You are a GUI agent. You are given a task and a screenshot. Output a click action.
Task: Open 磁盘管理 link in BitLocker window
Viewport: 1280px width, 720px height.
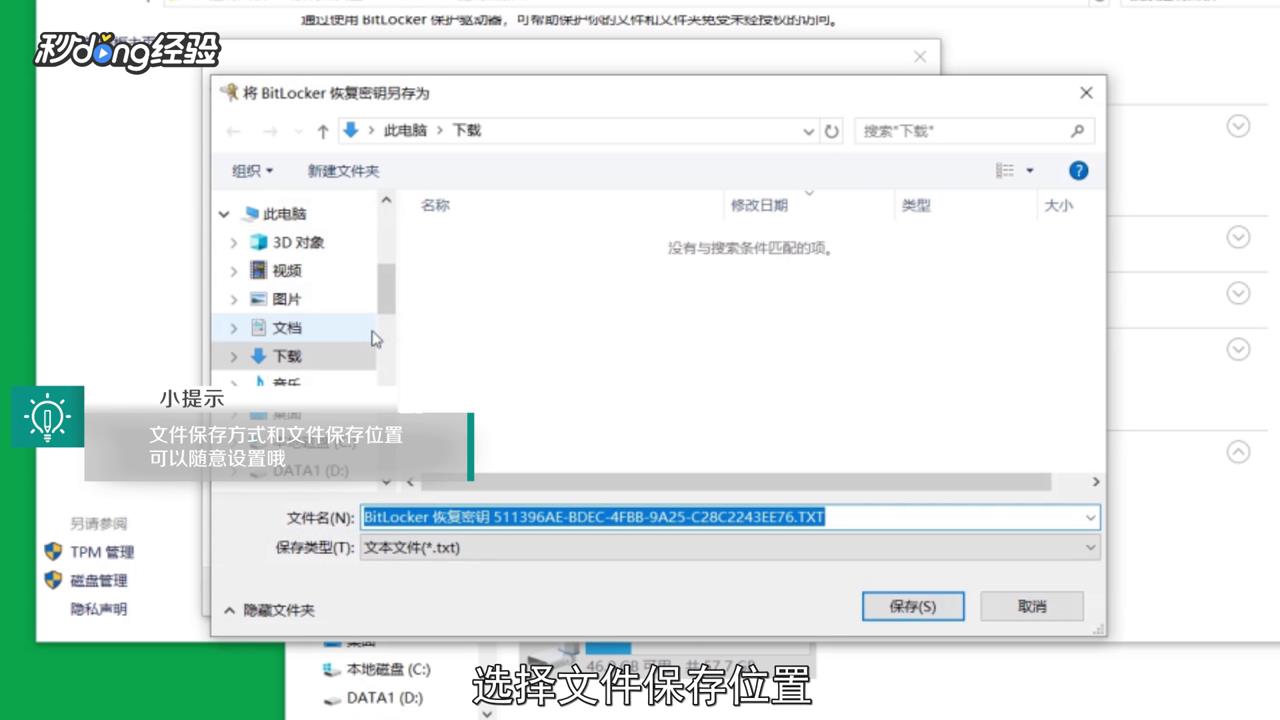pos(99,580)
